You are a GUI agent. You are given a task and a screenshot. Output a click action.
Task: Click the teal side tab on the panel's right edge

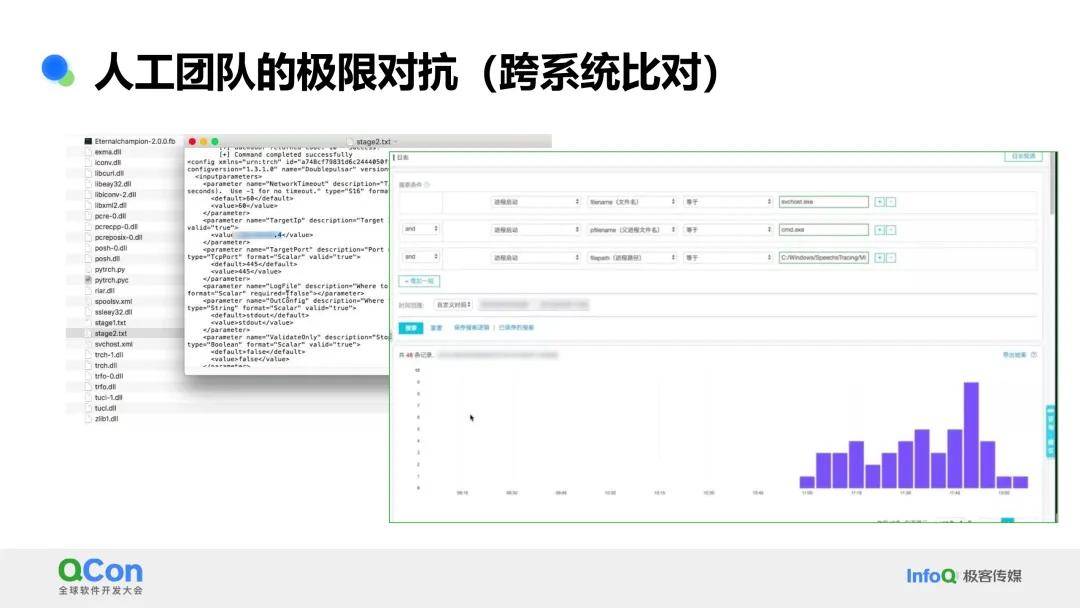tap(1050, 432)
